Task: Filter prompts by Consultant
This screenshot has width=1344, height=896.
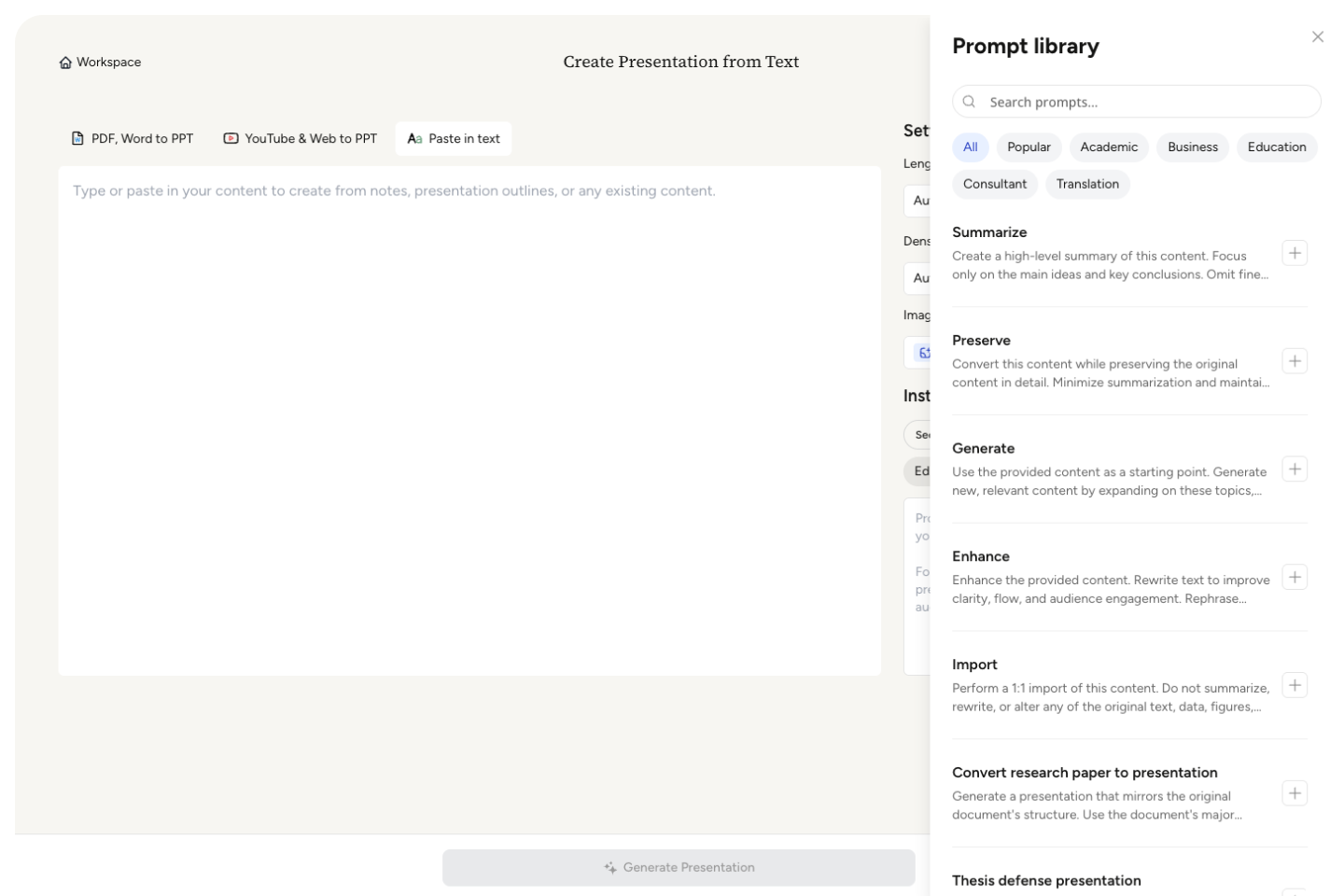Action: pos(994,184)
